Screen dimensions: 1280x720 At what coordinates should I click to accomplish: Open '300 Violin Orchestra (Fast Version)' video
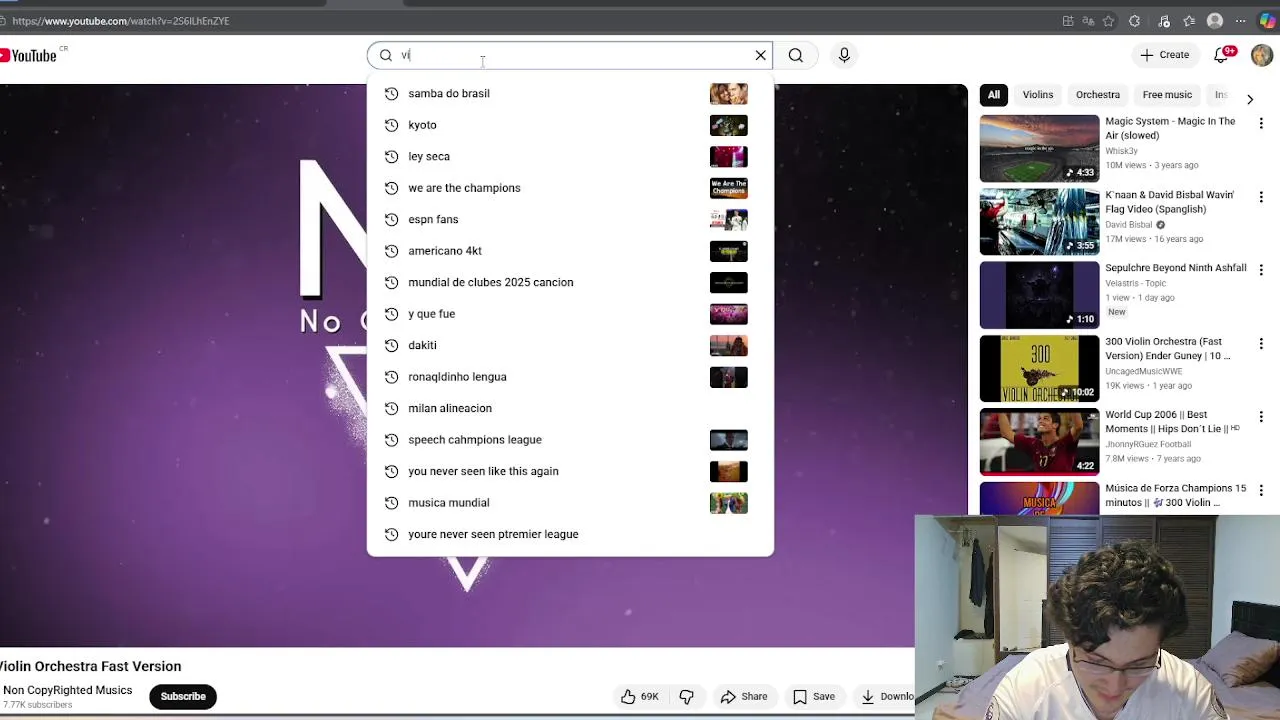point(1168,348)
